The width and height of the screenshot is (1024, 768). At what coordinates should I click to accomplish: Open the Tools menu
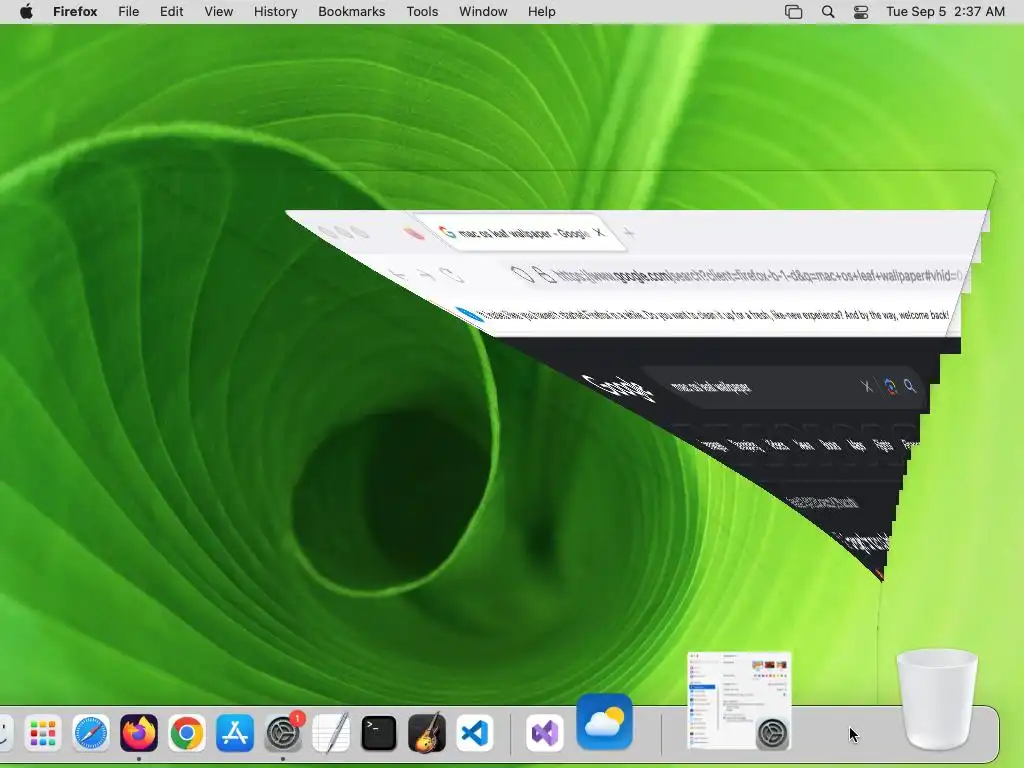(422, 12)
